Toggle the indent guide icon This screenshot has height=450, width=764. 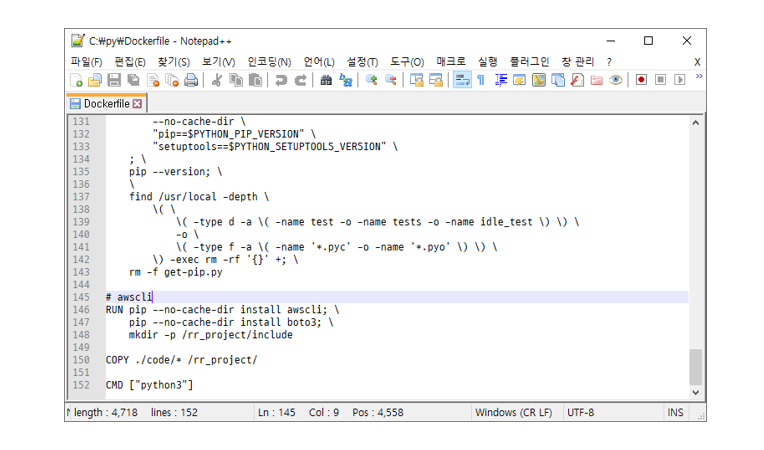click(500, 80)
